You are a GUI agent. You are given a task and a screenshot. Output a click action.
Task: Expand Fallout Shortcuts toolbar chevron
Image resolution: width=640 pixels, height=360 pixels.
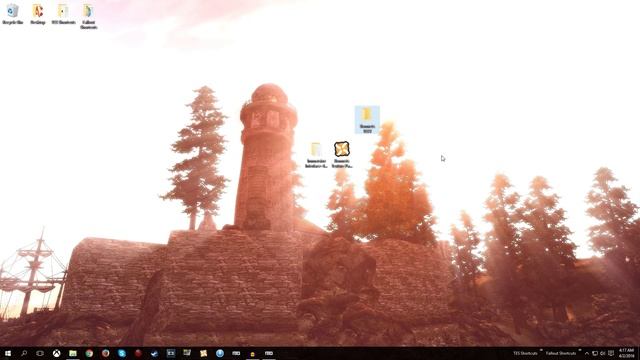(x=579, y=351)
